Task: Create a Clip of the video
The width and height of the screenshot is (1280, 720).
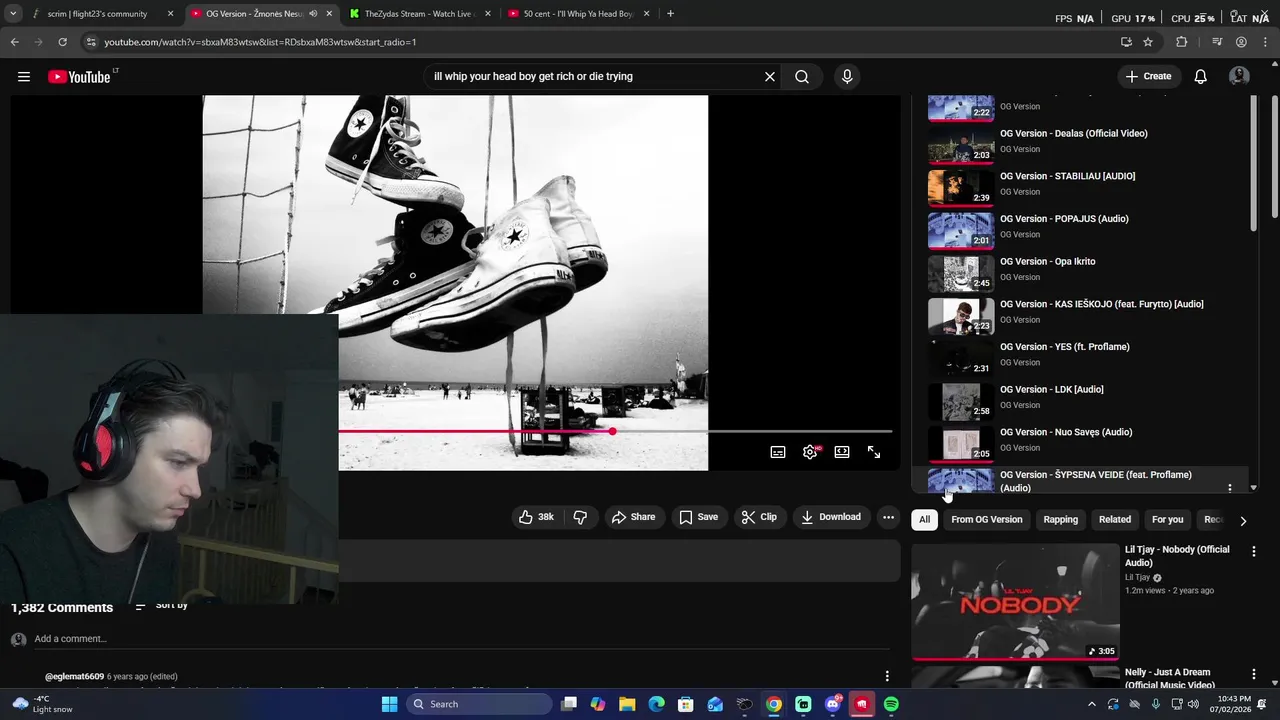Action: [x=758, y=517]
